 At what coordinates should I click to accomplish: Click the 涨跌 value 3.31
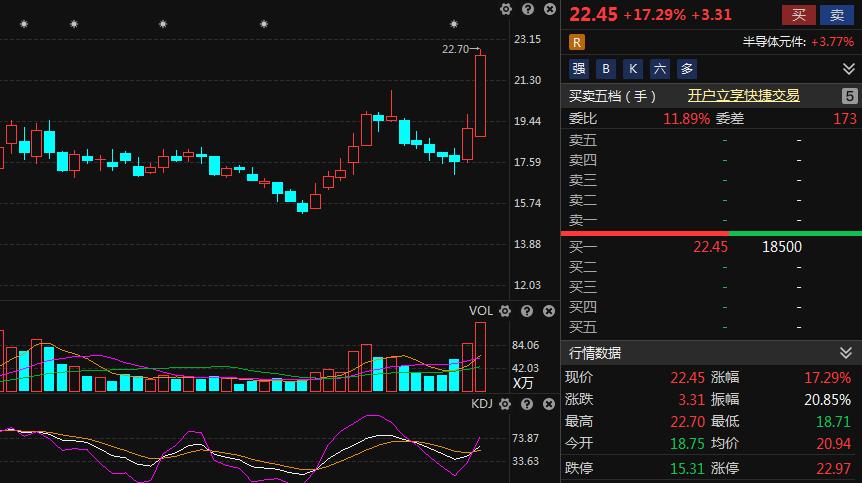[x=691, y=399]
